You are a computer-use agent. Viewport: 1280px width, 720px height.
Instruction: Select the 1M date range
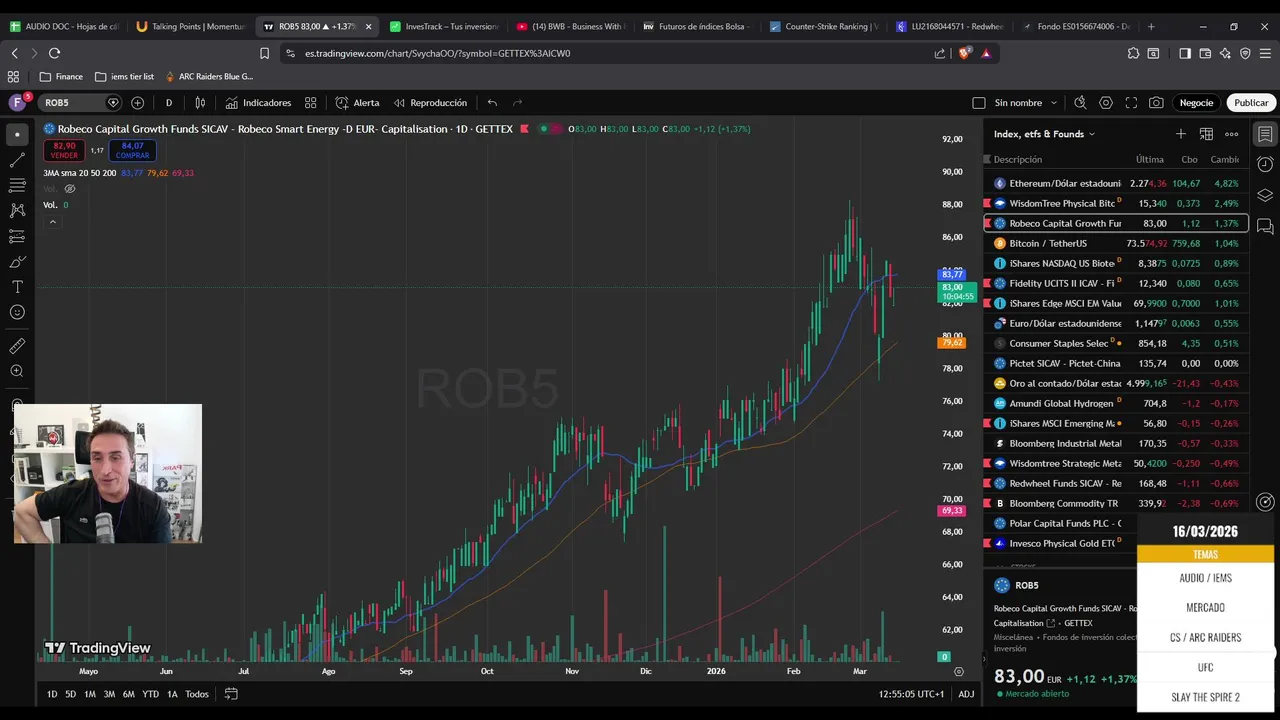point(90,694)
